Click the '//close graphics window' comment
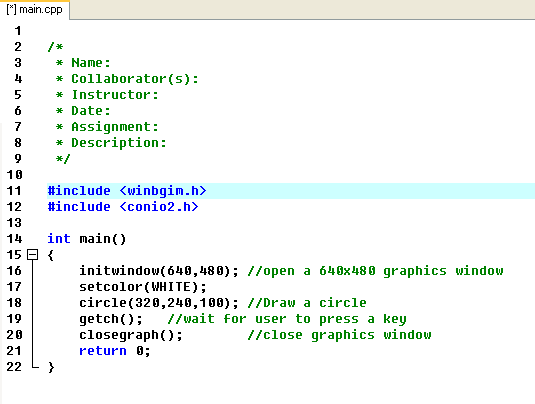The width and height of the screenshot is (535, 404). [x=339, y=335]
